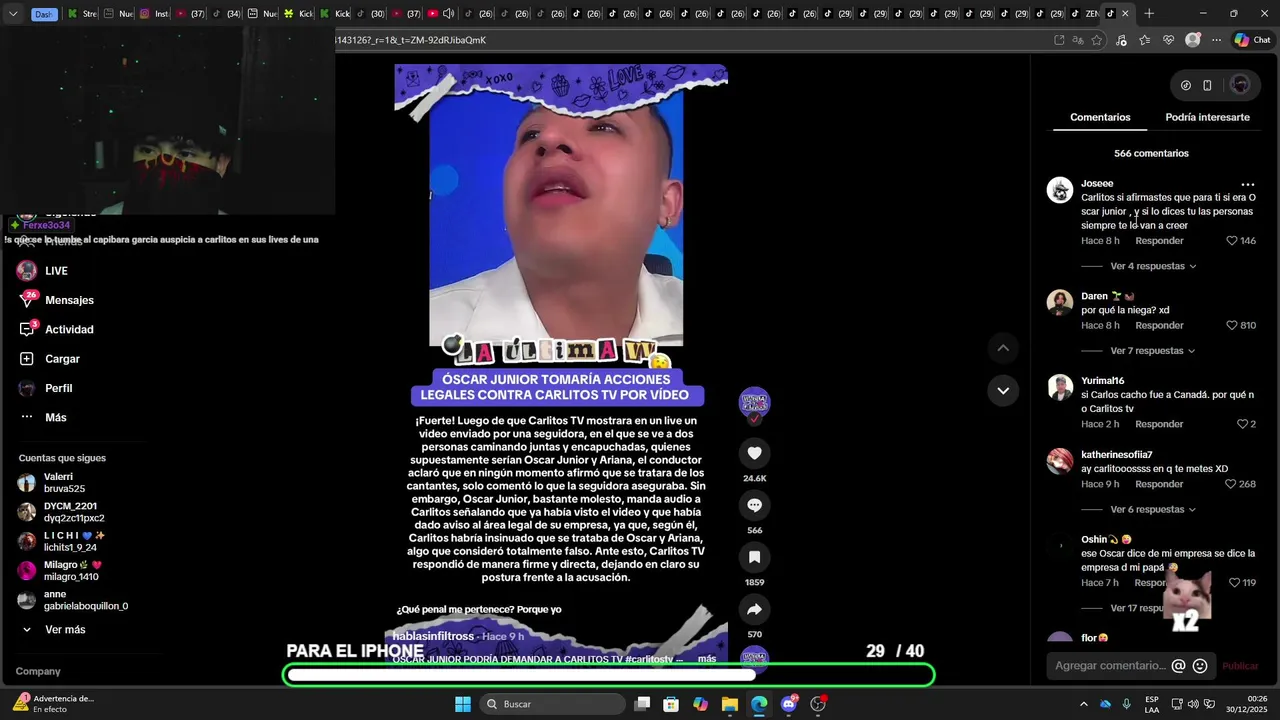Open a new browser tab

(x=1149, y=14)
